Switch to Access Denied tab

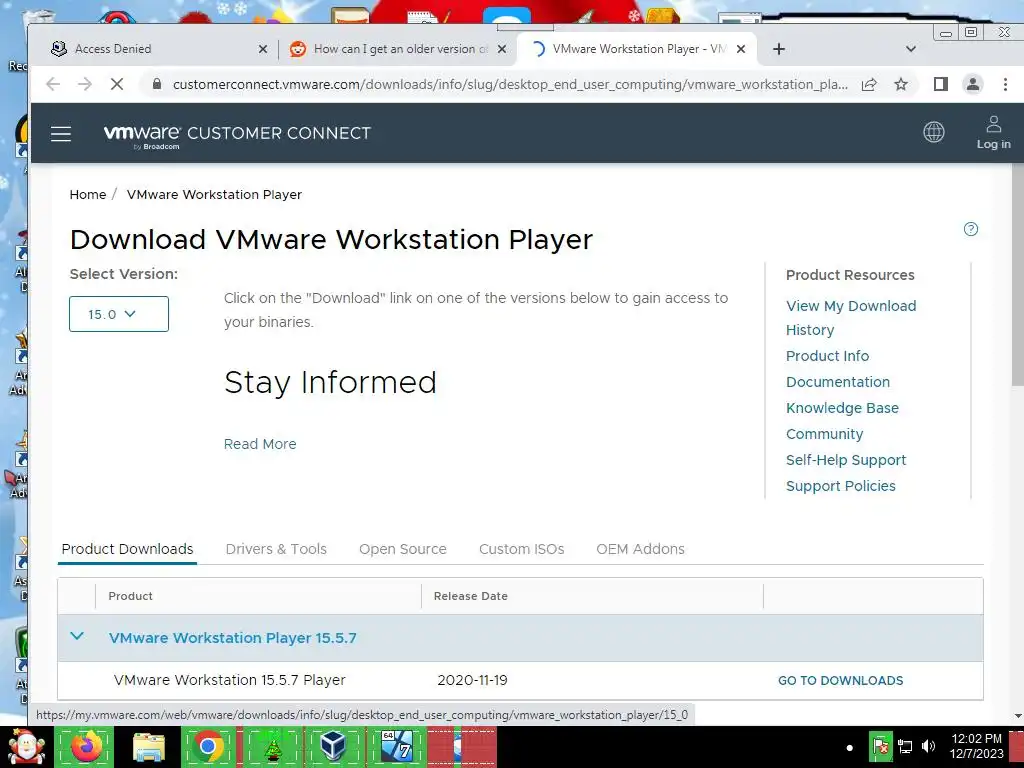pos(158,49)
